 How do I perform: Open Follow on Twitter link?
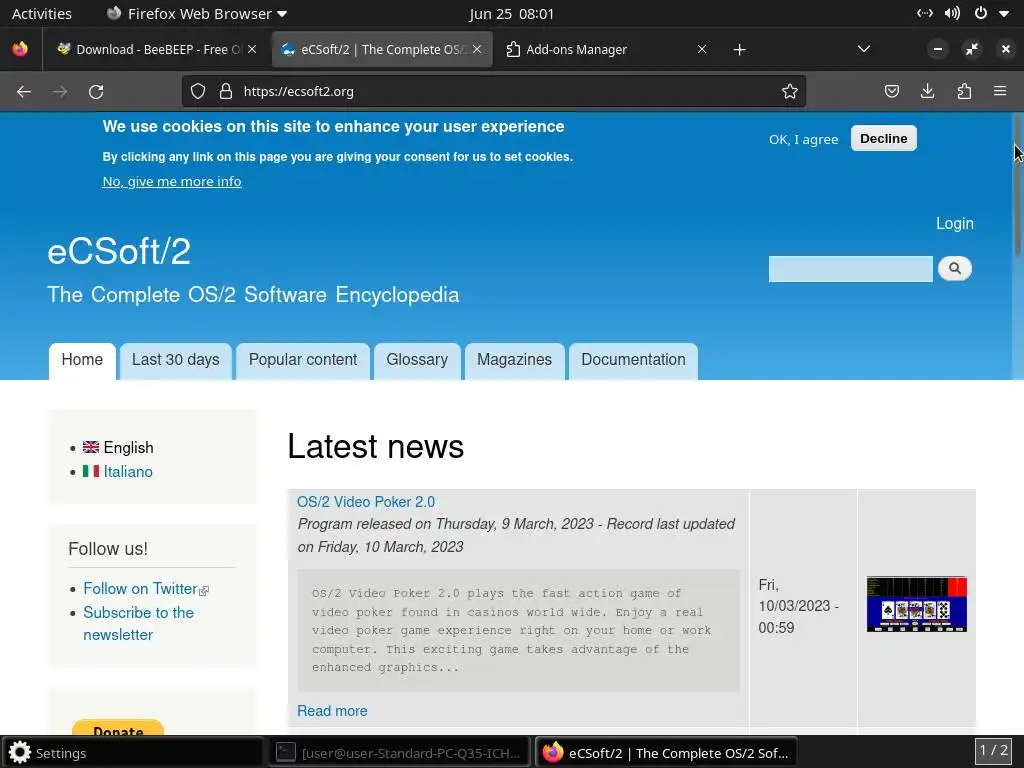pyautogui.click(x=140, y=588)
